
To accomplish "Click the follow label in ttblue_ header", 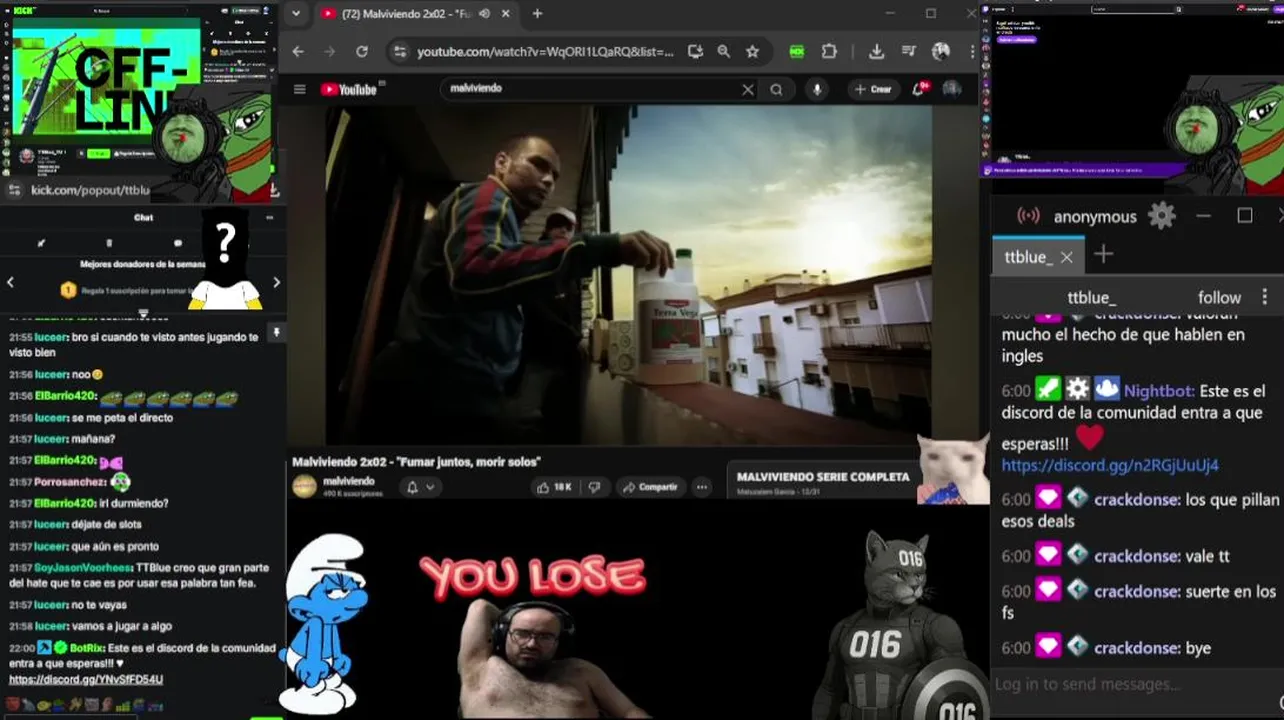I will [1219, 298].
